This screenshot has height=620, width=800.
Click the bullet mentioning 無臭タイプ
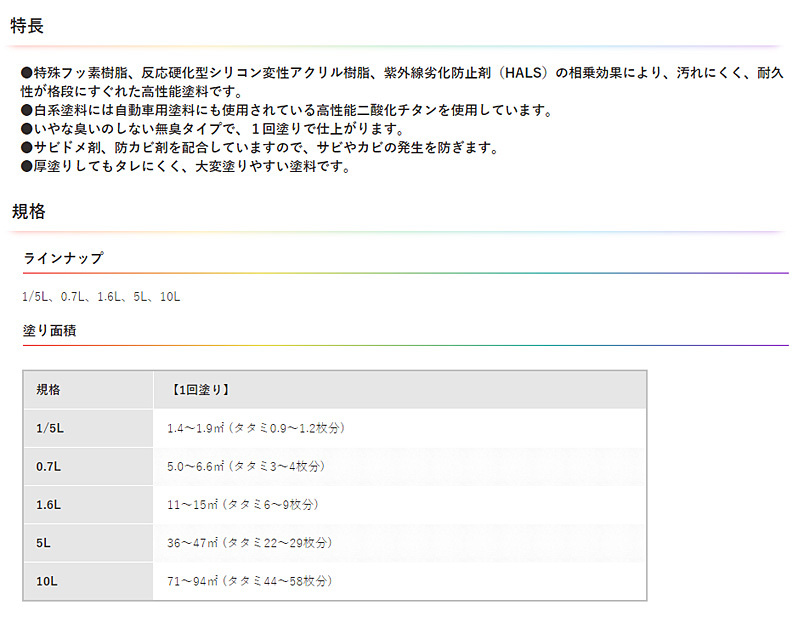point(212,130)
